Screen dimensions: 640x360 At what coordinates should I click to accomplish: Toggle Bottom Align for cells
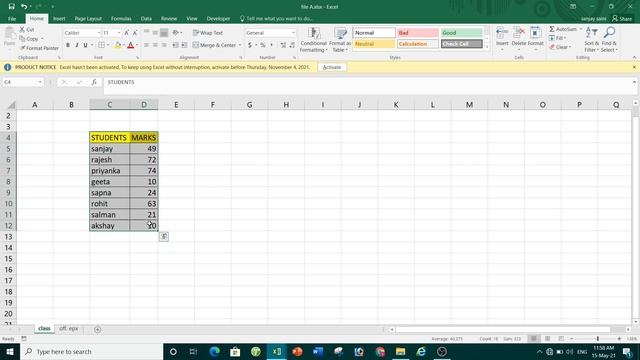[x=164, y=33]
